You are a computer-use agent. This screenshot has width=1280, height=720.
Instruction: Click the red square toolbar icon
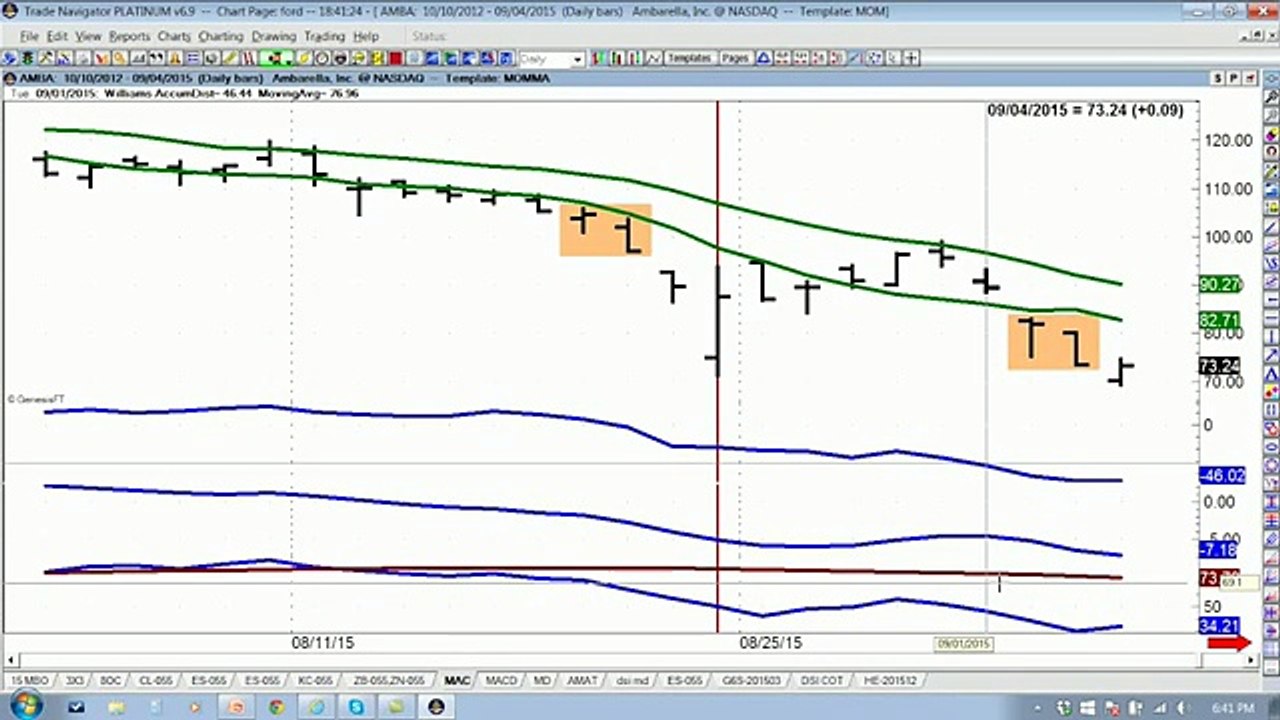[397, 59]
